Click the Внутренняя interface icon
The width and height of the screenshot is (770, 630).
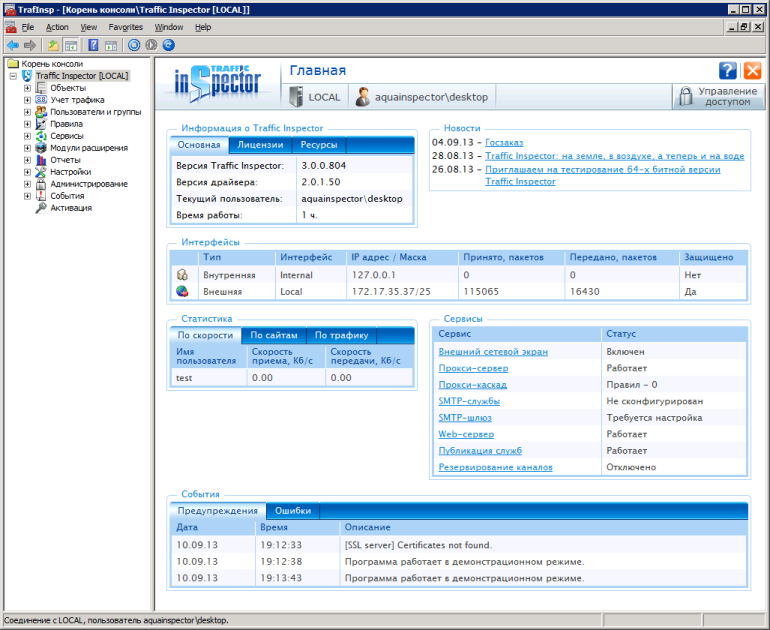pos(182,274)
